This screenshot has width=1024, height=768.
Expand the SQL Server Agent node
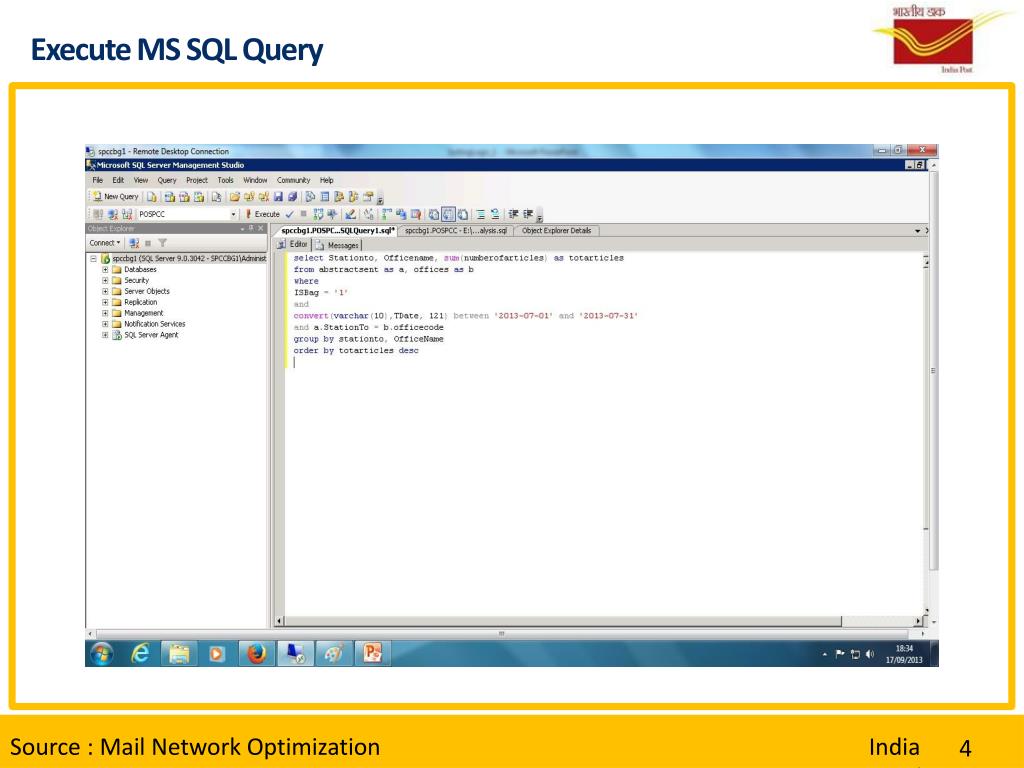point(104,335)
